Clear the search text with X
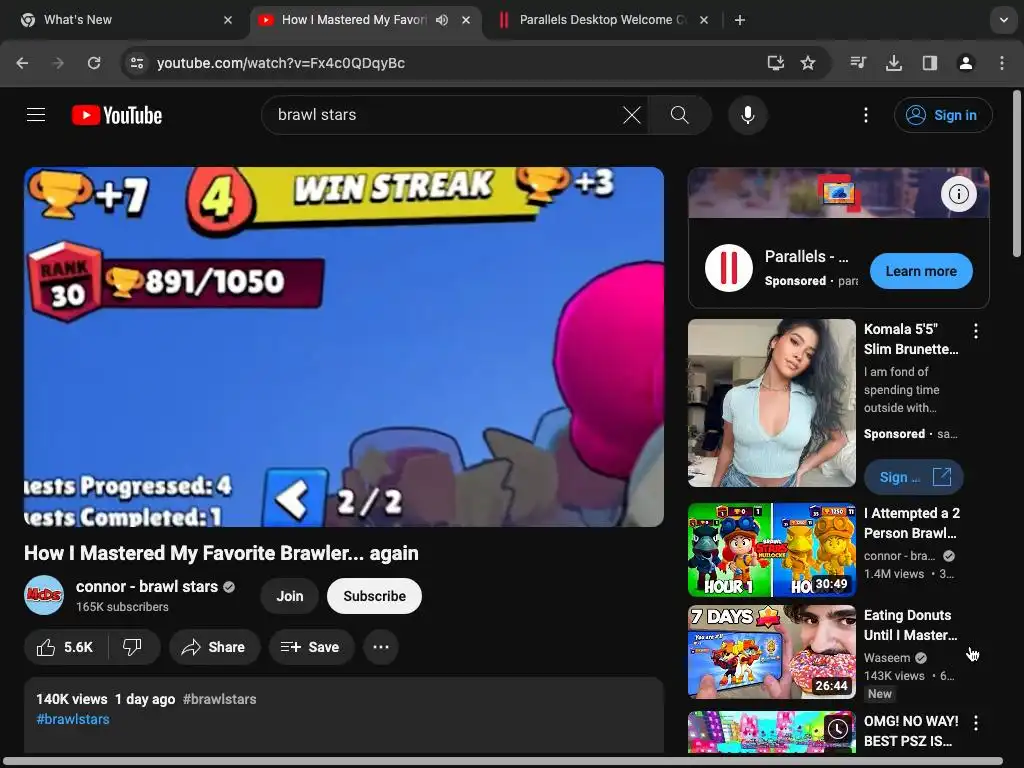The image size is (1024, 768). (x=632, y=115)
